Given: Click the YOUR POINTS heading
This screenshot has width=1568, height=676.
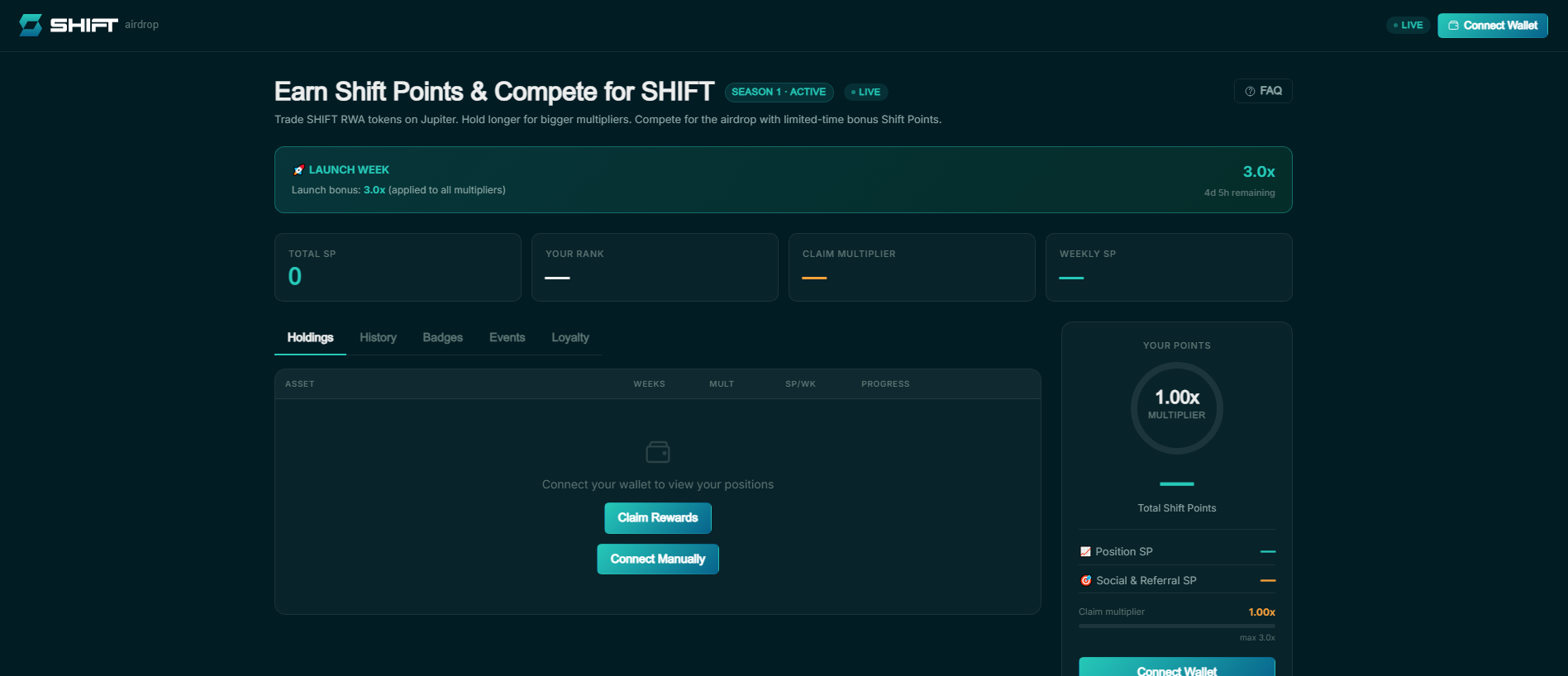Looking at the screenshot, I should (x=1177, y=345).
